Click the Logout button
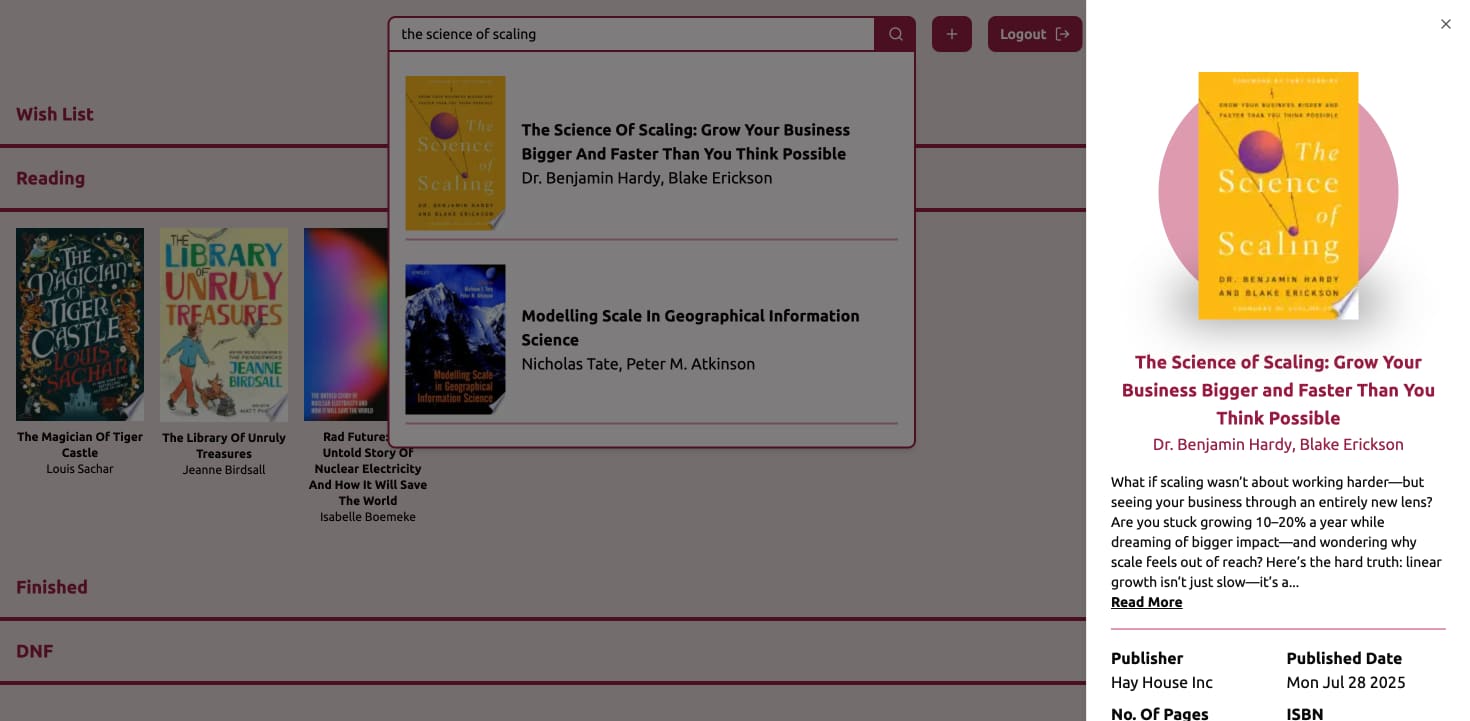 (x=1035, y=34)
